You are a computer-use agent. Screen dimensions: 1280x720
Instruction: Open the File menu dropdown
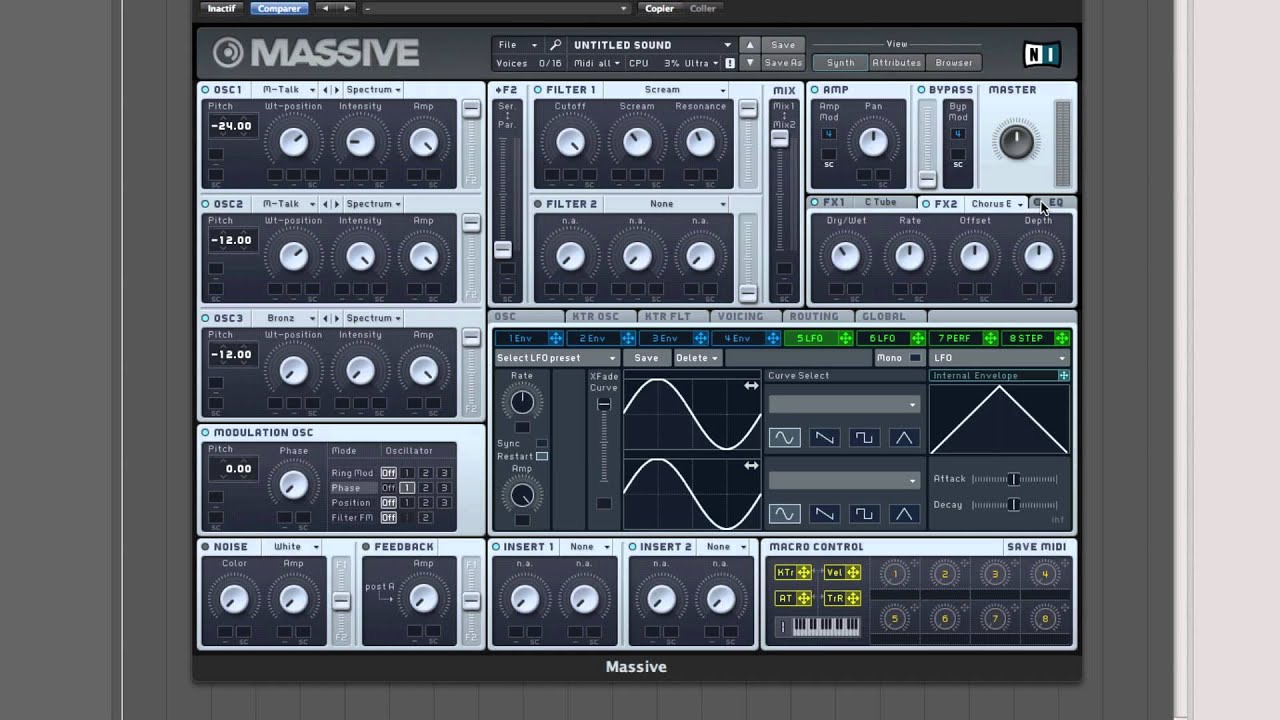point(518,45)
